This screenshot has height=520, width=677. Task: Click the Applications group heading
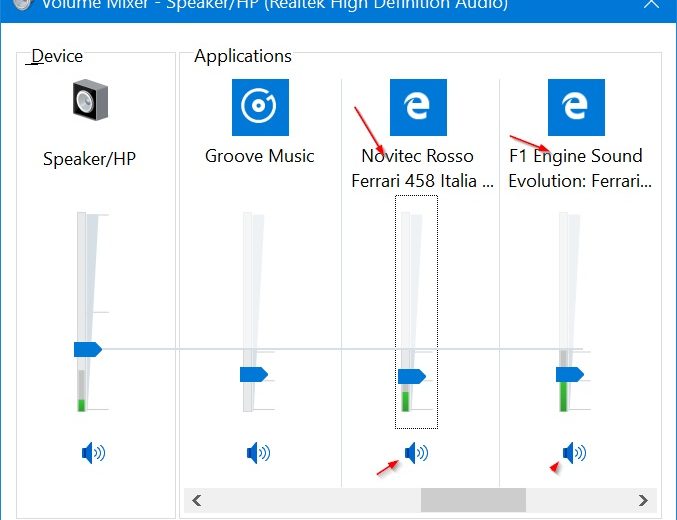243,56
